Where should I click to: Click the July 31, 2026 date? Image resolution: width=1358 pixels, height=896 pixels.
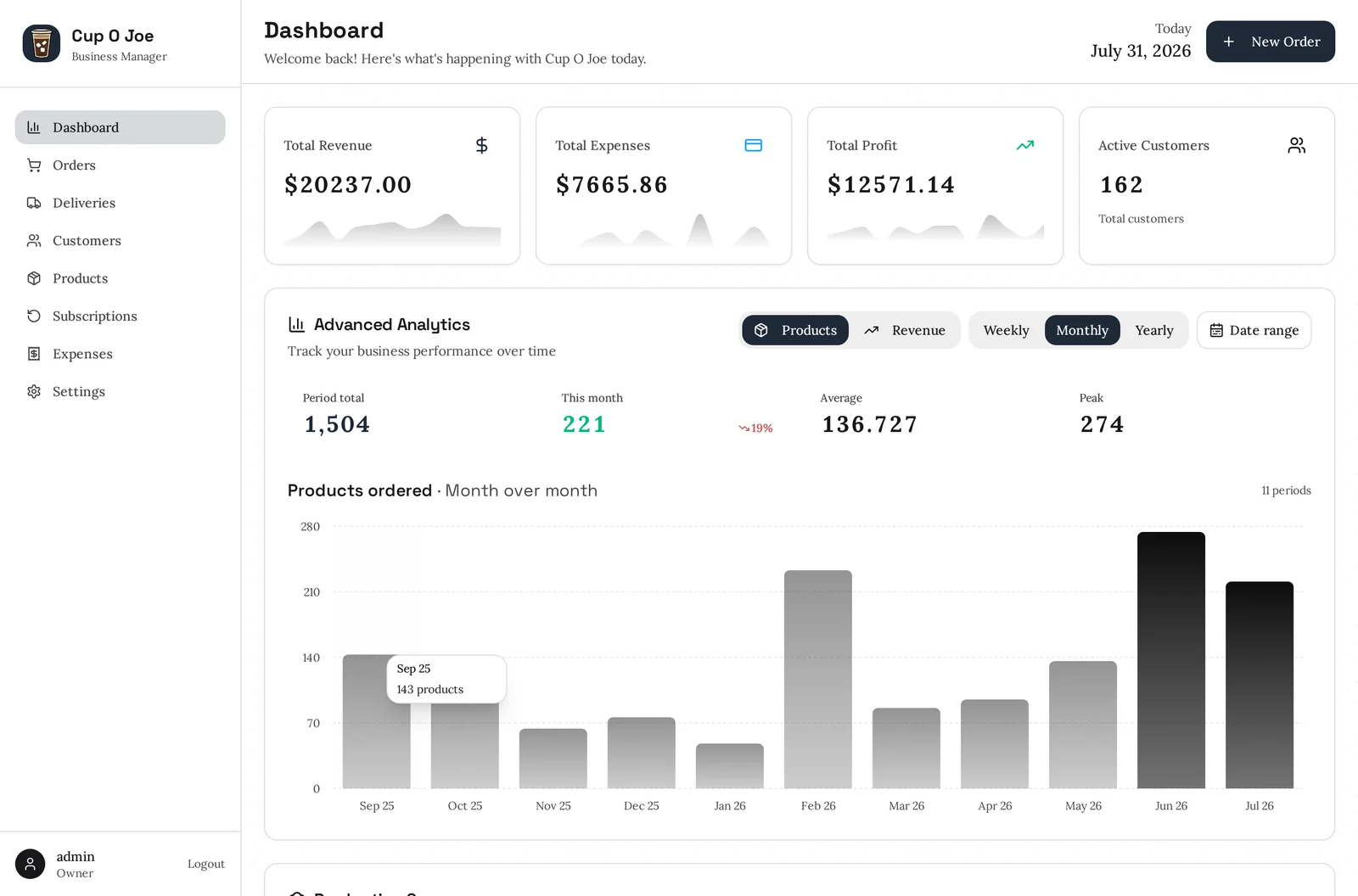pyautogui.click(x=1141, y=51)
